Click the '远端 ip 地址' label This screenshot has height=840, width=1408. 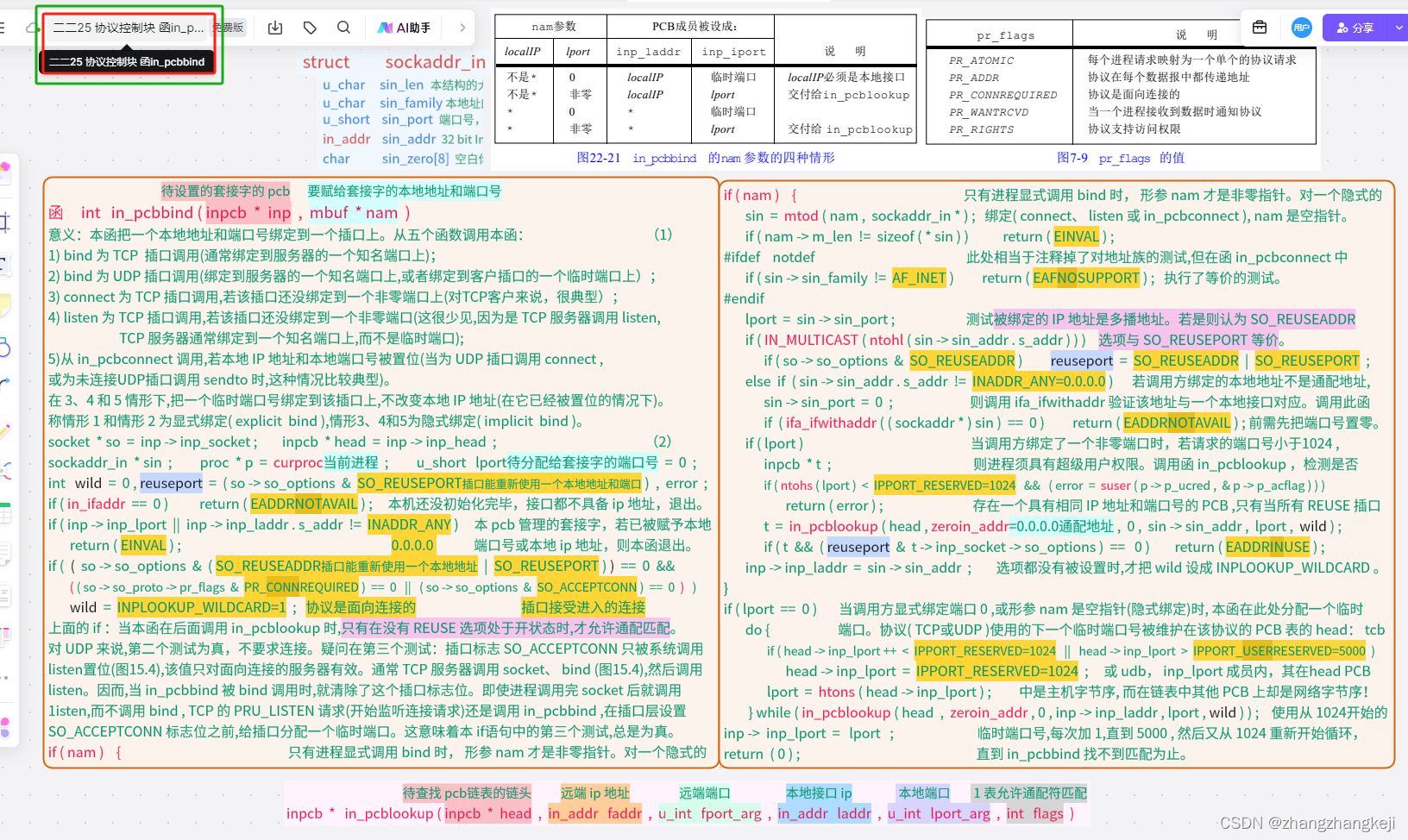(x=594, y=793)
